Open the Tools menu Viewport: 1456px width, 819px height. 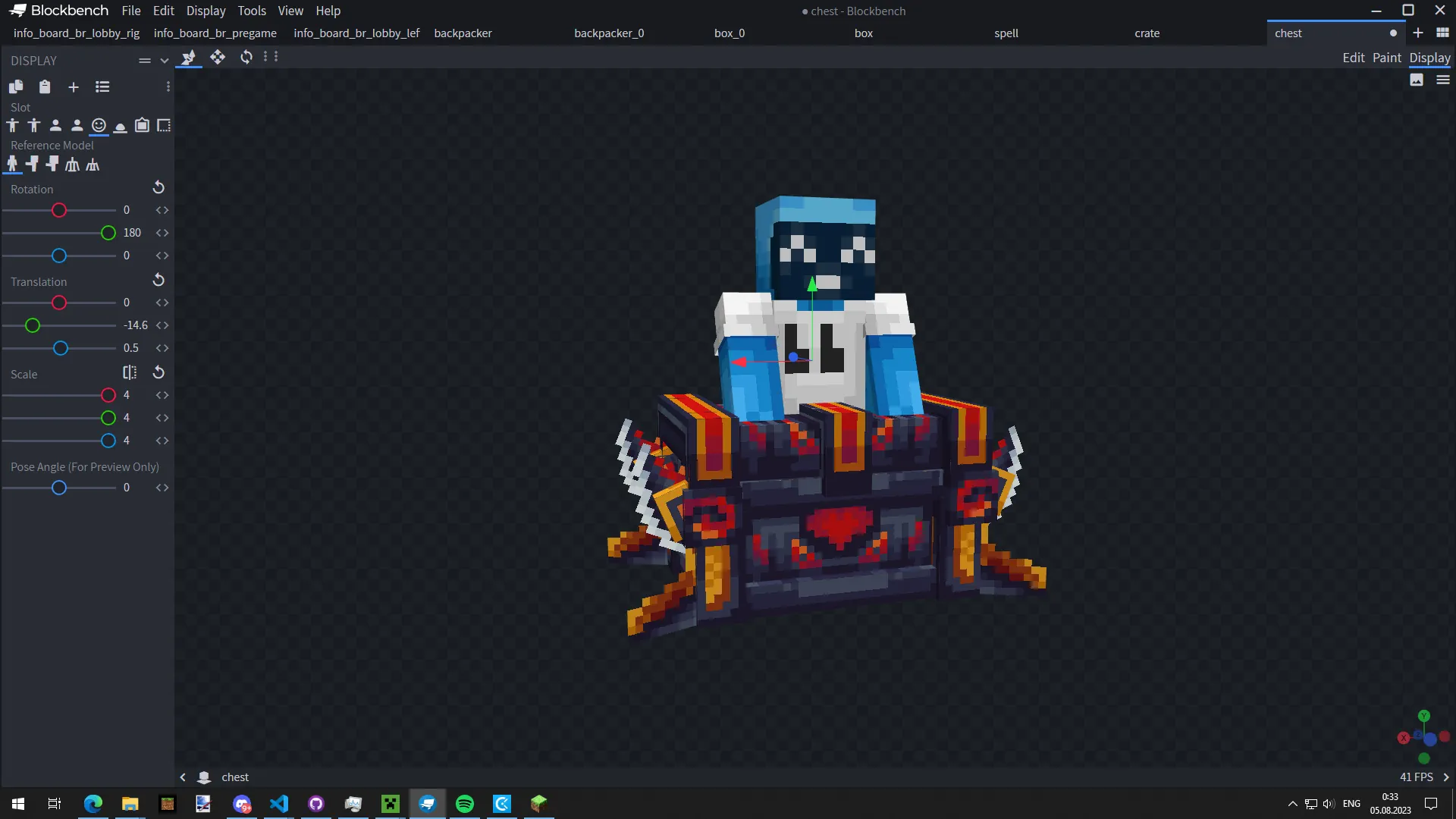251,11
